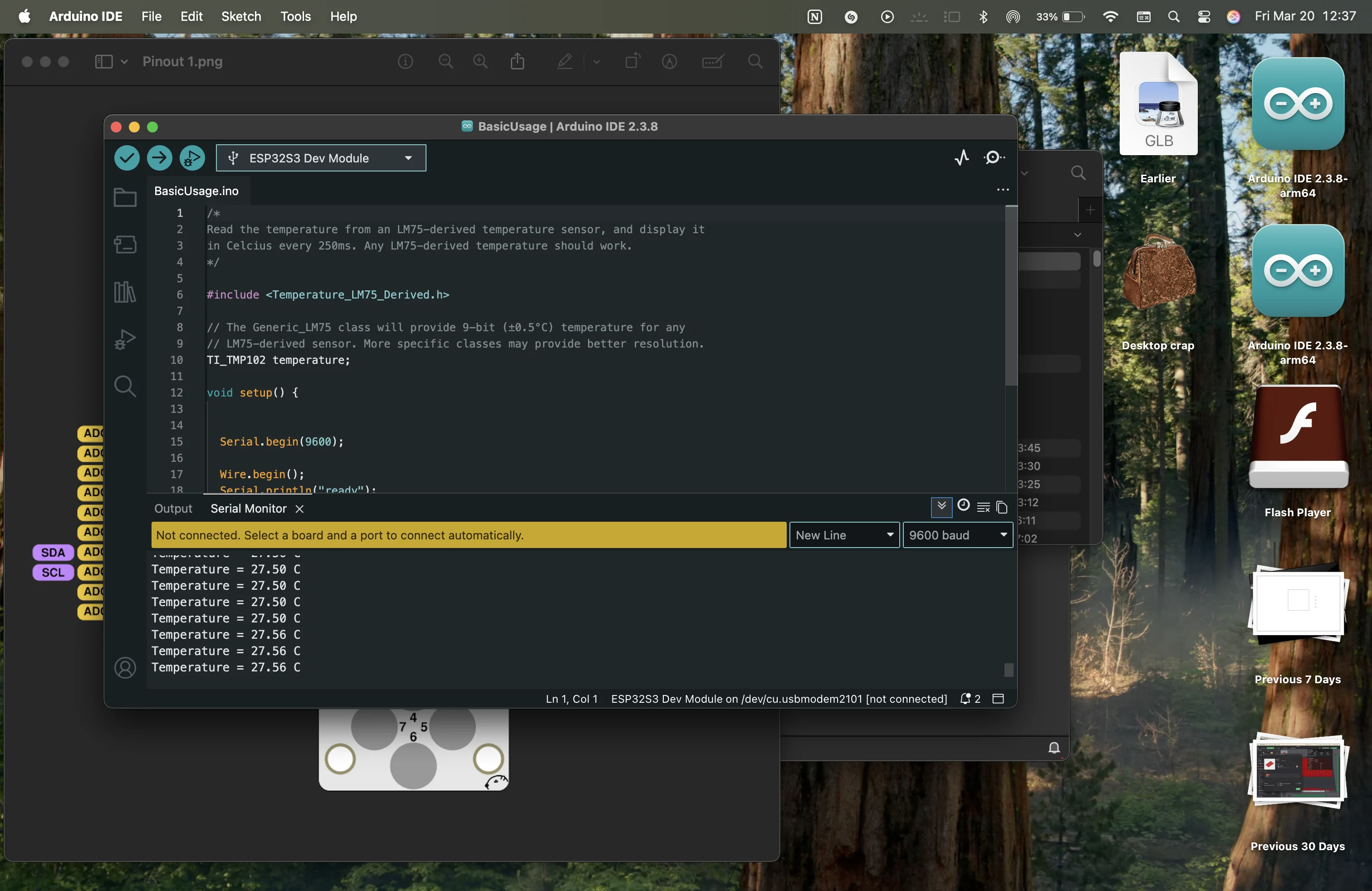Toggle timestamps in the Serial Monitor

[963, 505]
